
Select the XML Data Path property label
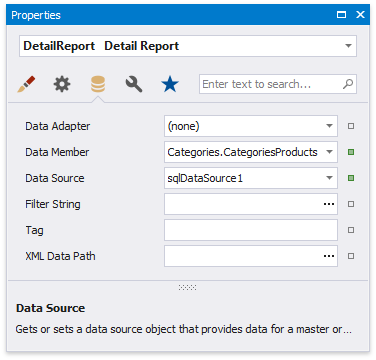60,256
